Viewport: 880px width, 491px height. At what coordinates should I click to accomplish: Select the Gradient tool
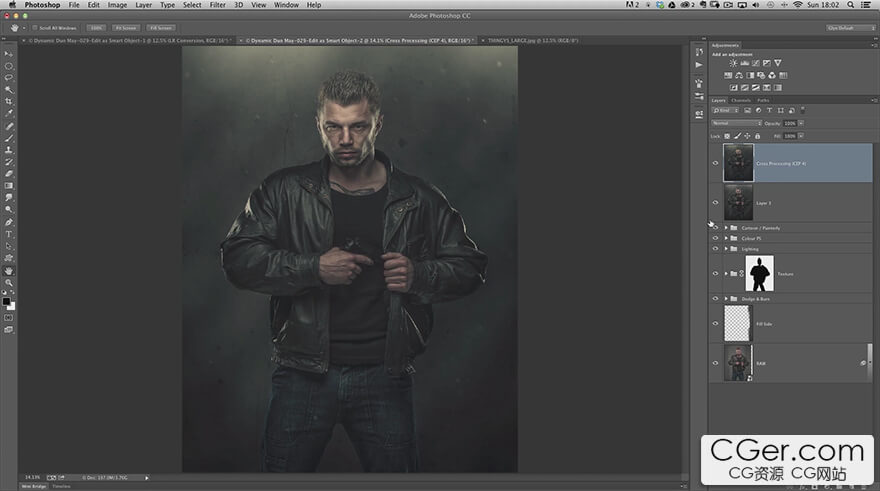coord(8,186)
